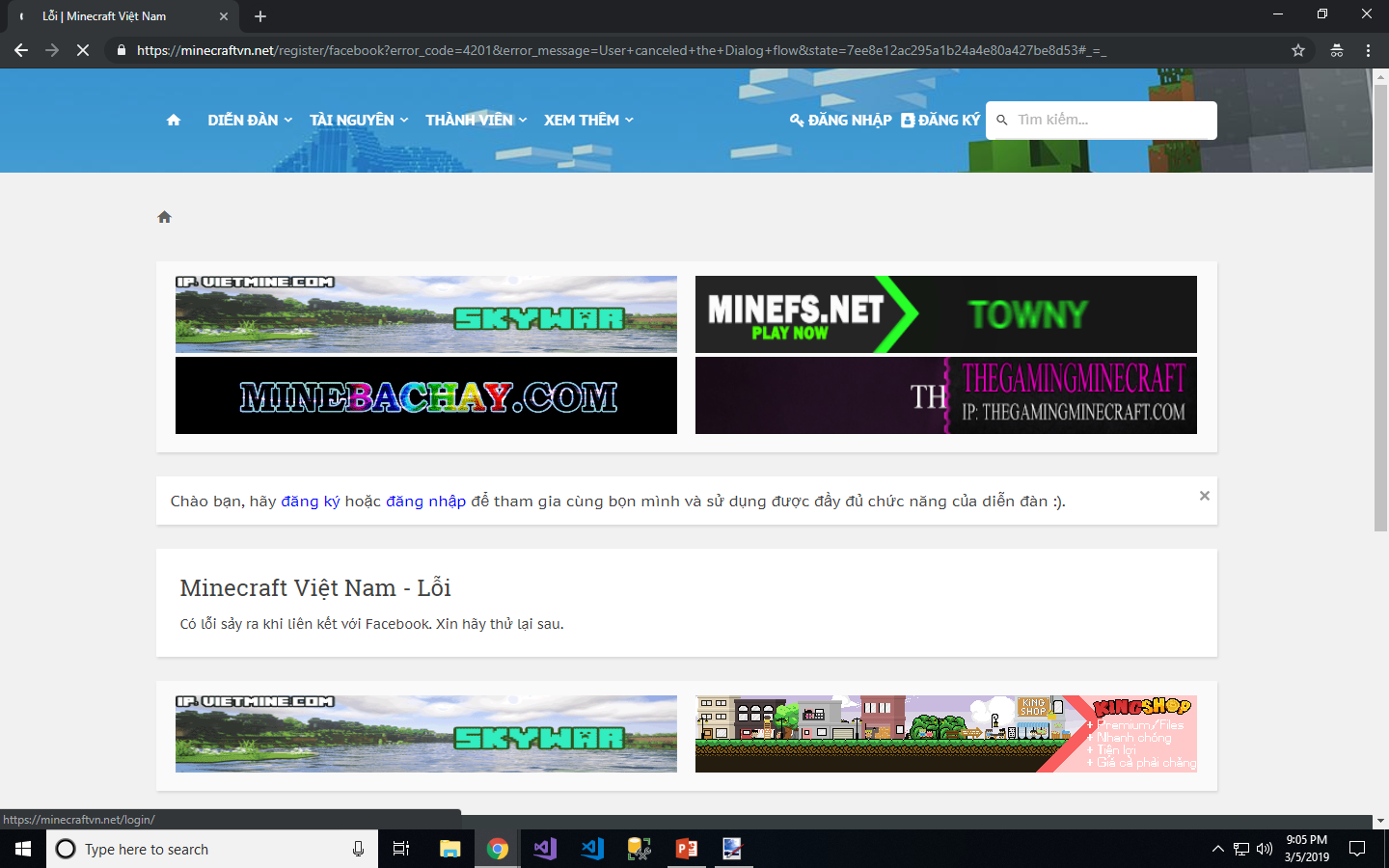1389x868 pixels.
Task: Open the bottom VIETMINE.COM Skywar banner
Action: (426, 734)
